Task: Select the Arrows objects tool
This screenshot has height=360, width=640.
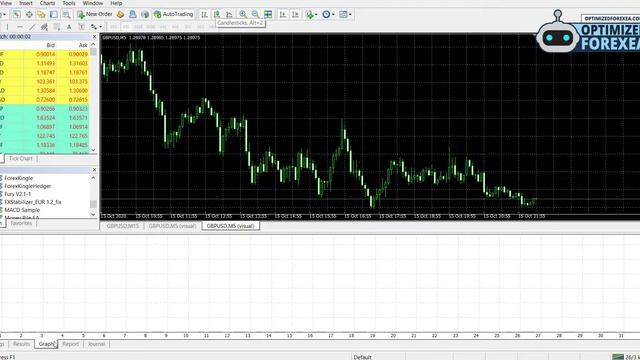Action: pyautogui.click(x=94, y=27)
